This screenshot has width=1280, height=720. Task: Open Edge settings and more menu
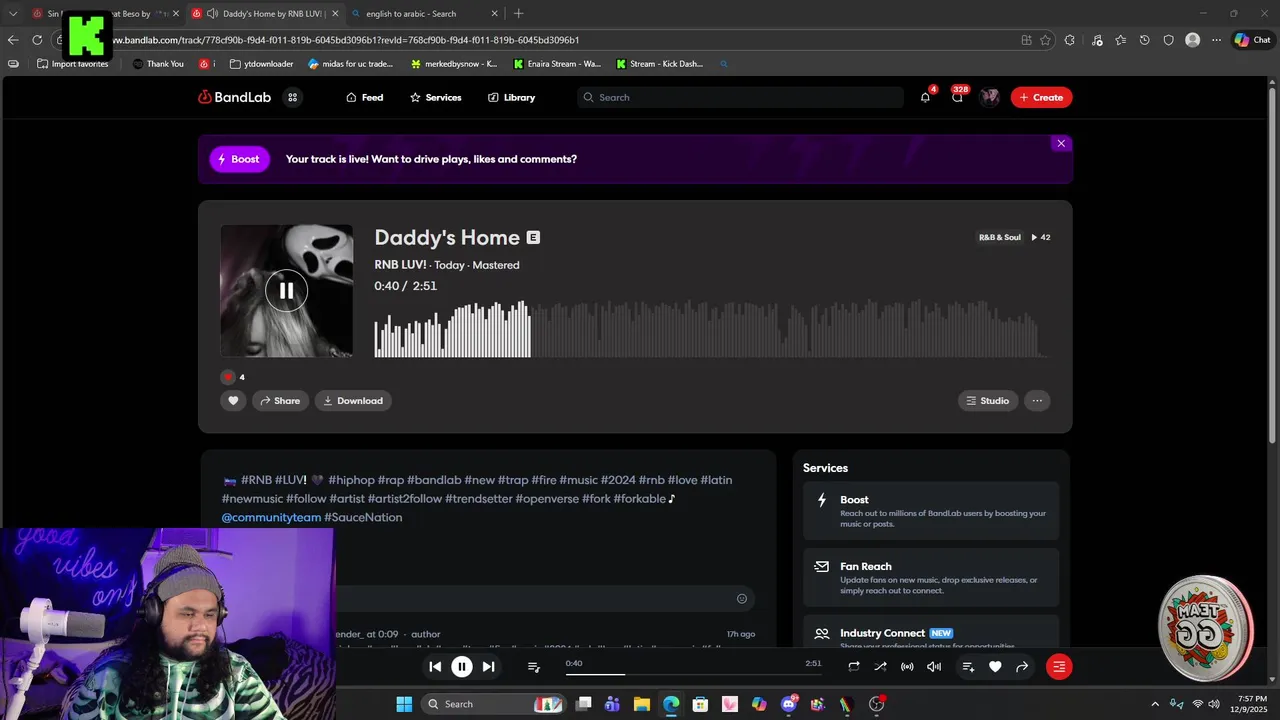click(1216, 40)
